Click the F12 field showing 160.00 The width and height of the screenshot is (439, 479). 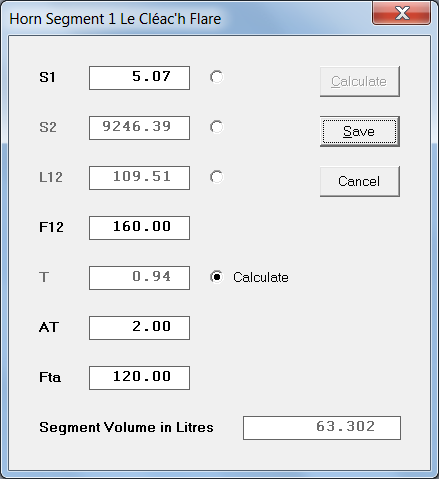click(139, 228)
